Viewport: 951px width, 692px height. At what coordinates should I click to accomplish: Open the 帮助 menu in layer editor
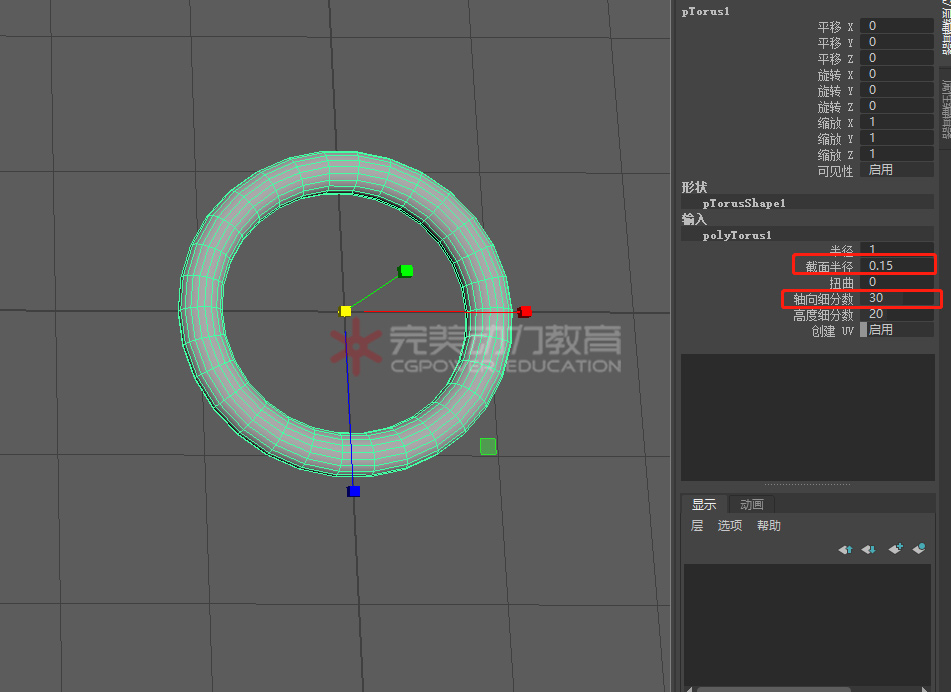(x=769, y=526)
